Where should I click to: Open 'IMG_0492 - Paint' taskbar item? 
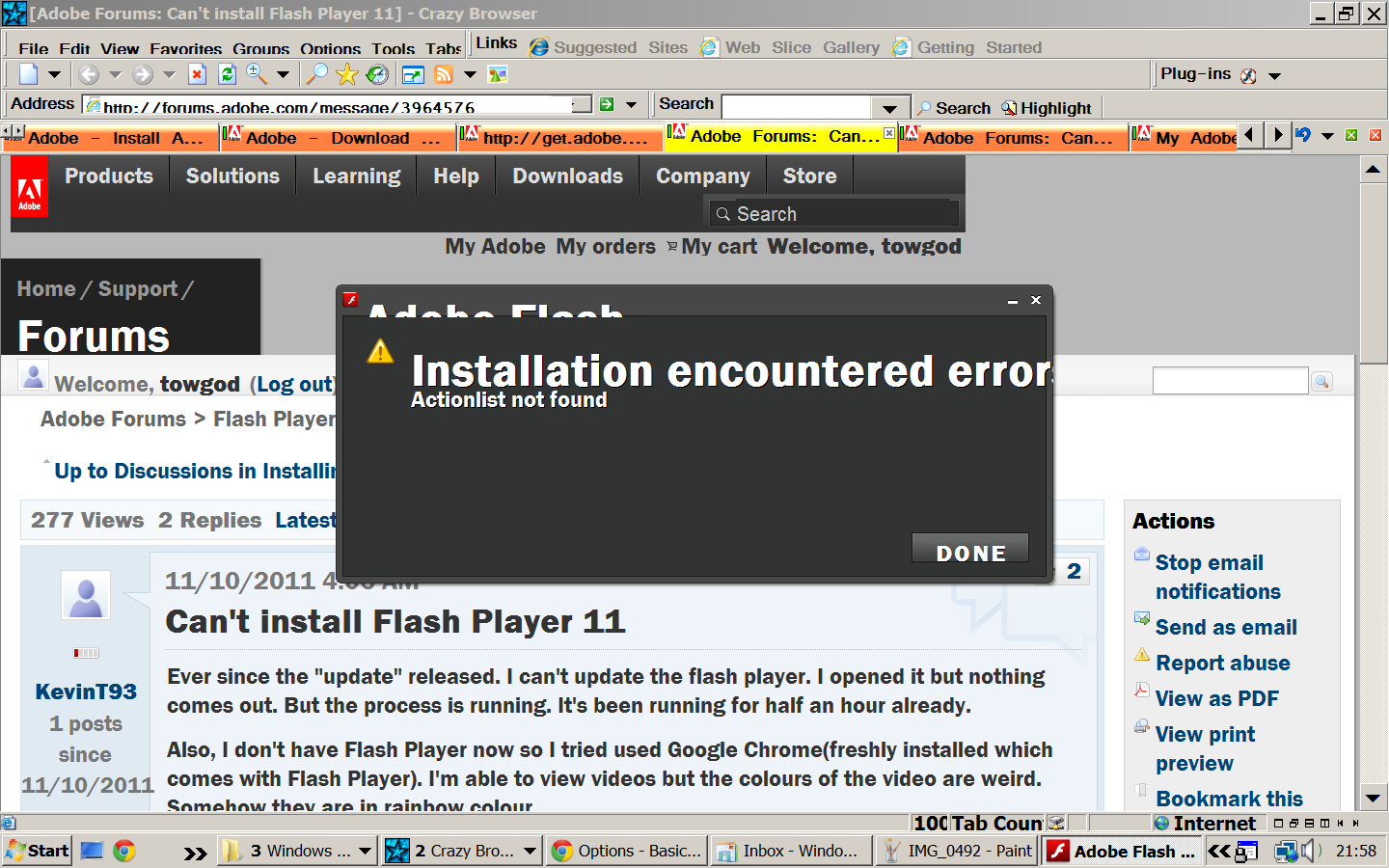tap(956, 851)
